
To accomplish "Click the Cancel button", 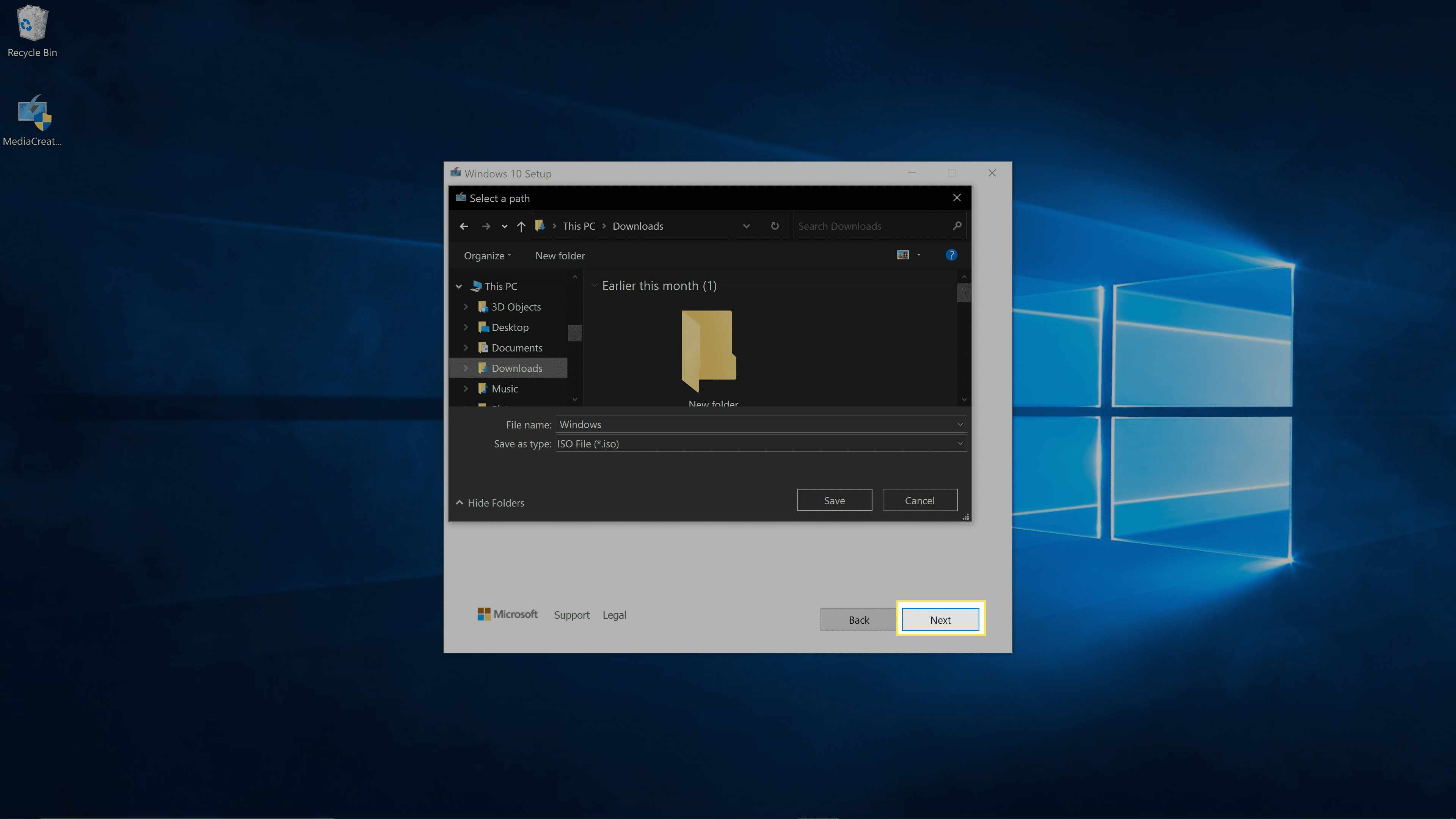I will 919,500.
